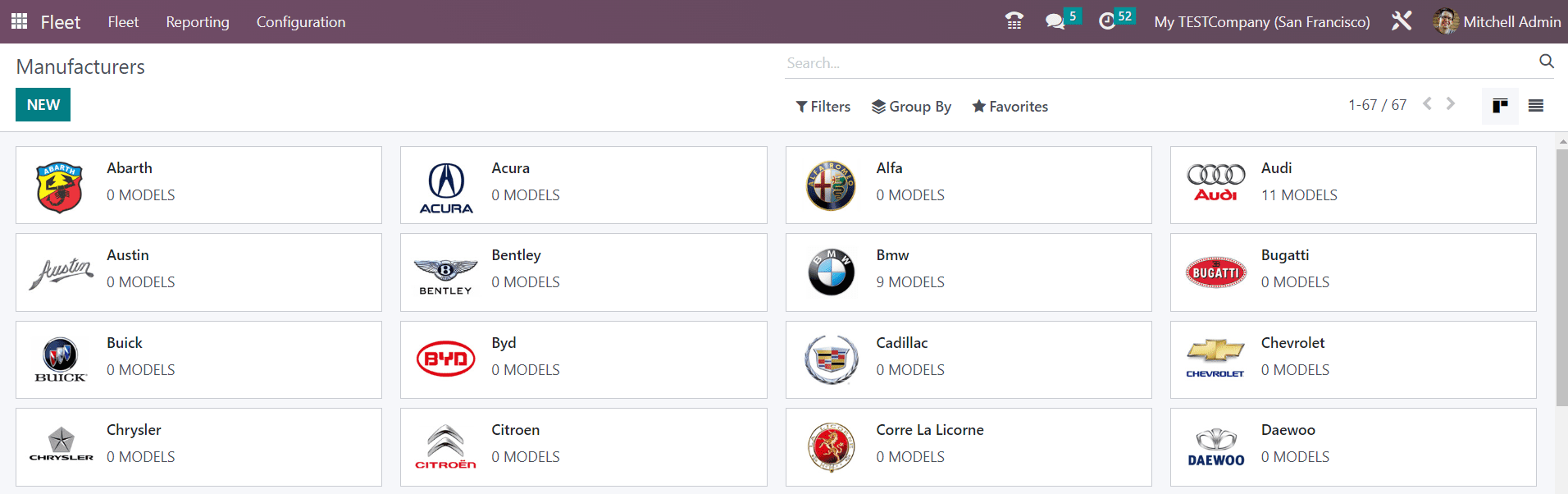The width and height of the screenshot is (1568, 494).
Task: Click the search magnifier icon
Action: 1546,62
